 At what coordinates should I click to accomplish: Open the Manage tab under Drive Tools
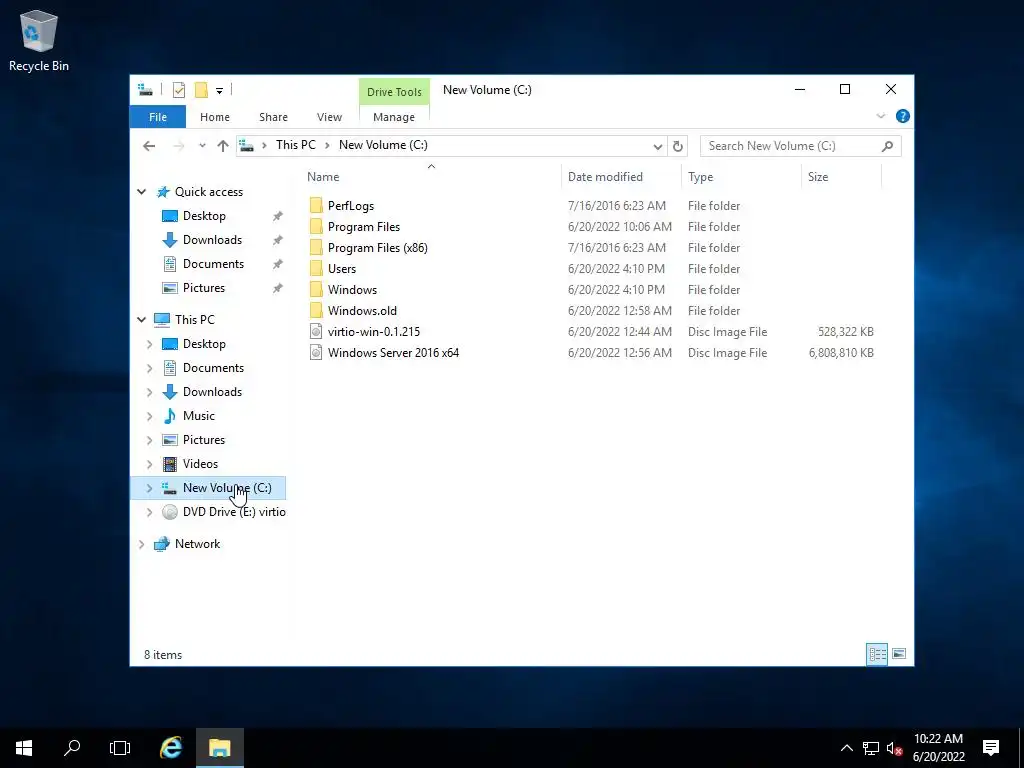(x=394, y=117)
